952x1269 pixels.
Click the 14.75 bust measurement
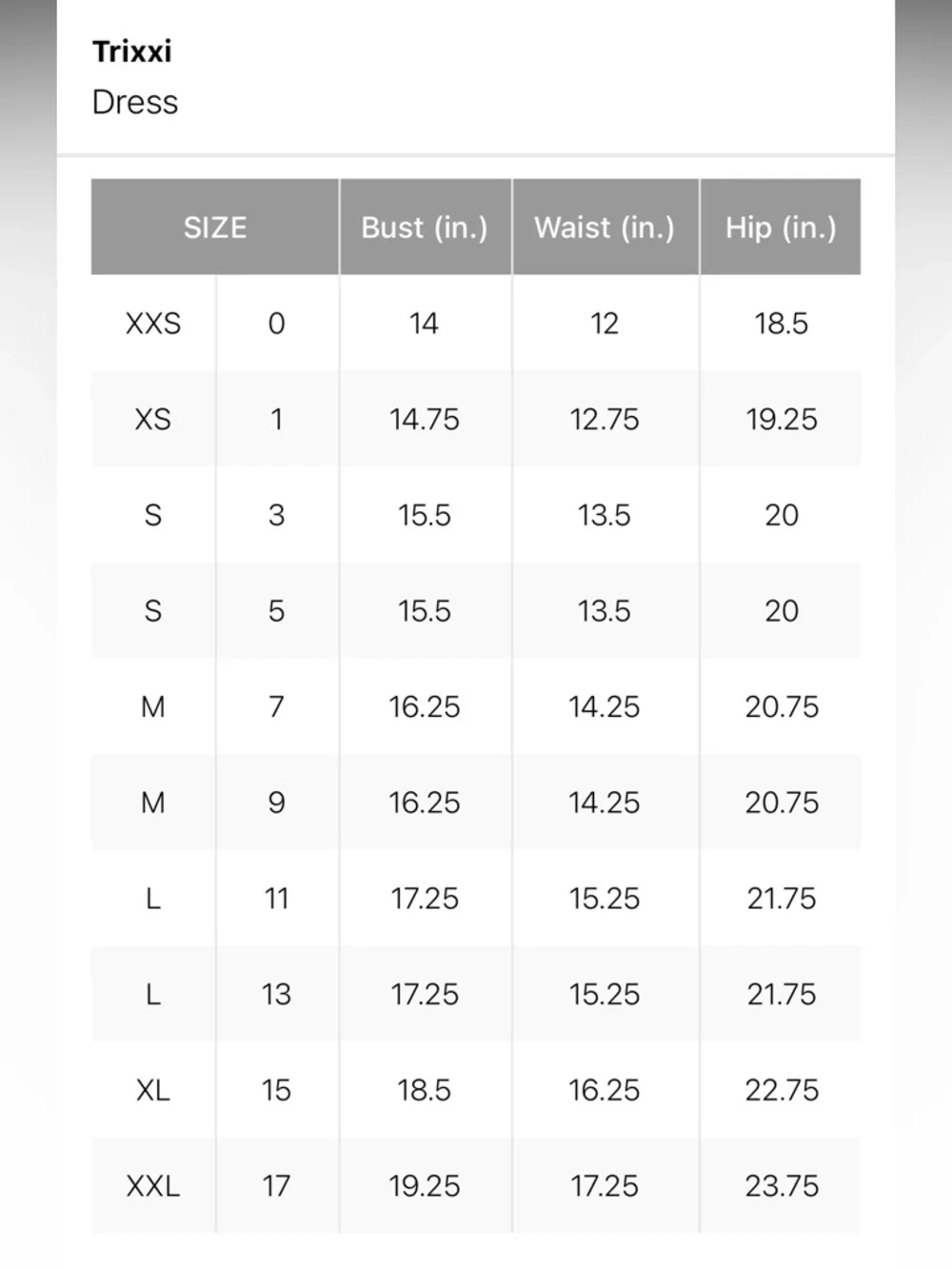[x=425, y=419]
